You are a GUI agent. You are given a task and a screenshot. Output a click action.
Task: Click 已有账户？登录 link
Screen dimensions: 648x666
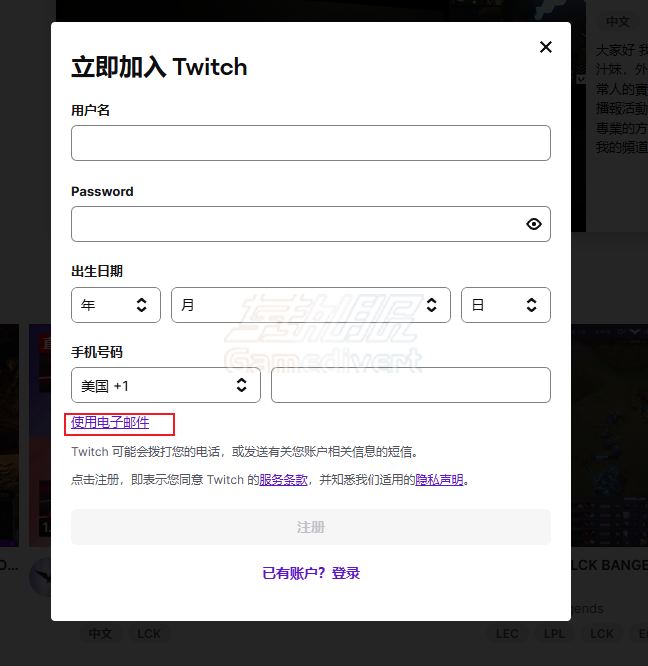point(311,573)
